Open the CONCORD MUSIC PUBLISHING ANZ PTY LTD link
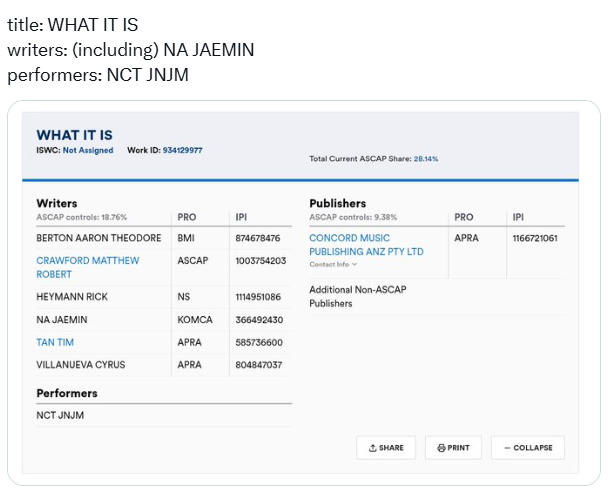 tap(366, 245)
